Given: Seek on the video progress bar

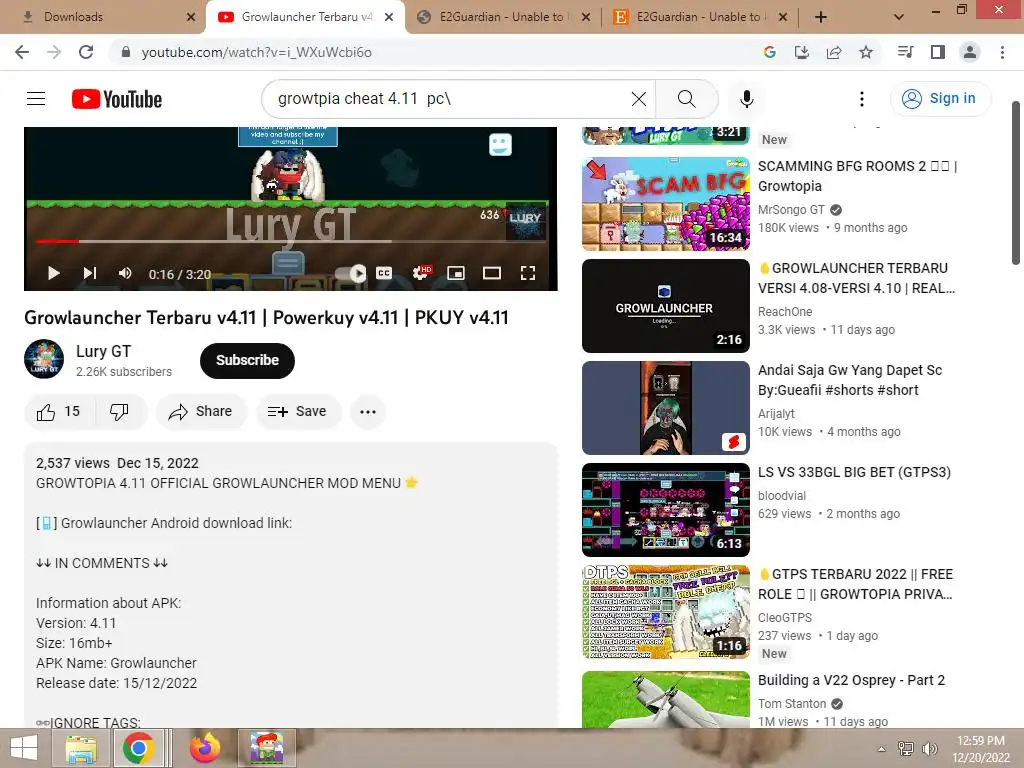Looking at the screenshot, I should point(290,242).
